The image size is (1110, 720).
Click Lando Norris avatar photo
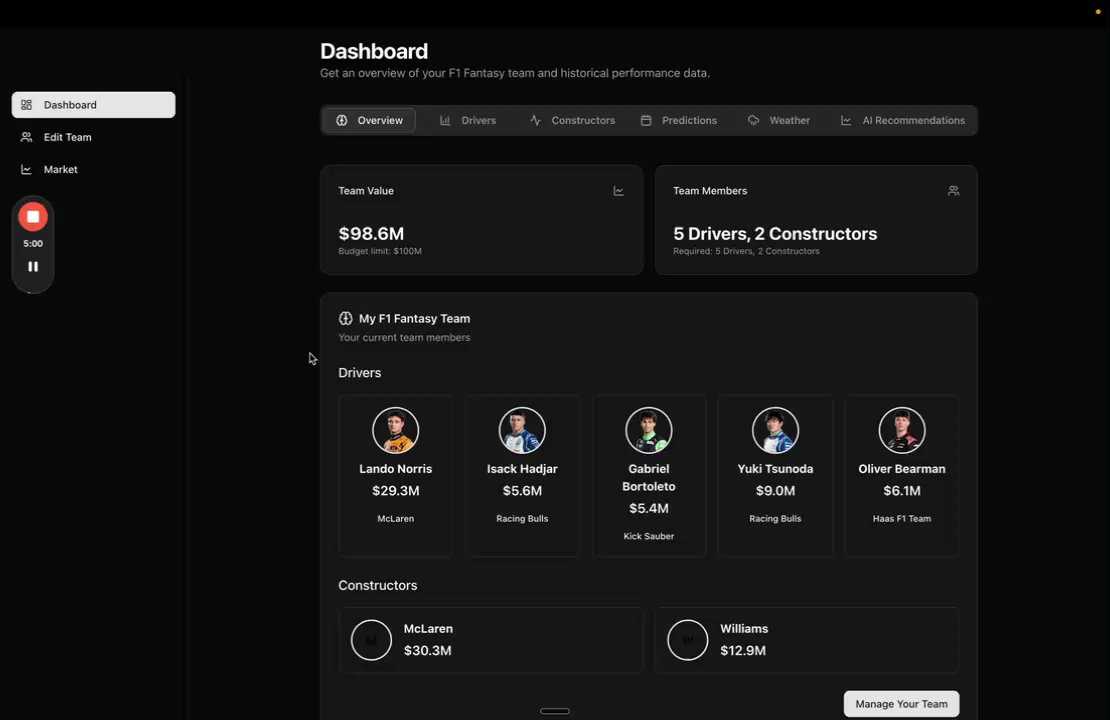pyautogui.click(x=395, y=430)
